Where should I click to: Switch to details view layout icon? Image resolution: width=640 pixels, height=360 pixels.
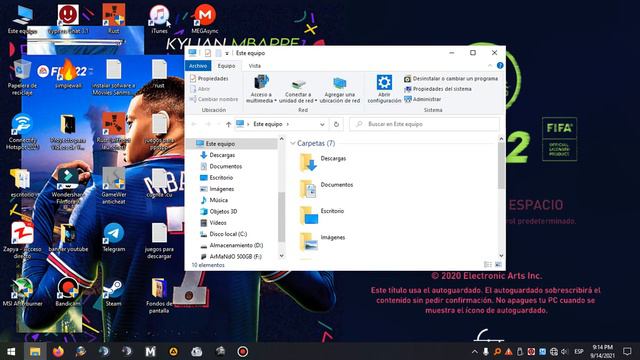[x=488, y=264]
